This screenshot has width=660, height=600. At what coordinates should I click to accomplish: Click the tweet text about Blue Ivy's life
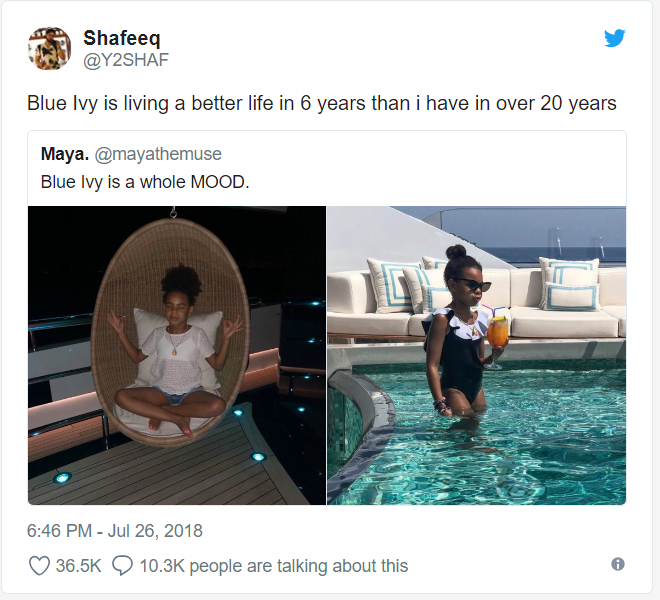pyautogui.click(x=322, y=104)
